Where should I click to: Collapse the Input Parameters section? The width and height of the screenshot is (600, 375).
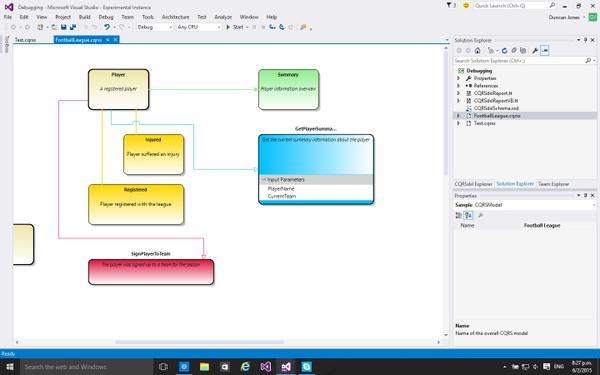[264, 179]
